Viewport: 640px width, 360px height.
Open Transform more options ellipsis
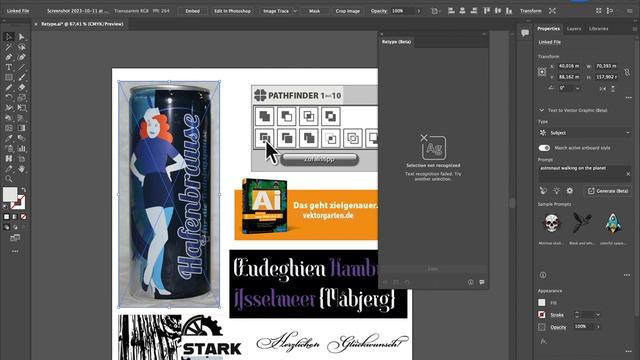click(628, 98)
